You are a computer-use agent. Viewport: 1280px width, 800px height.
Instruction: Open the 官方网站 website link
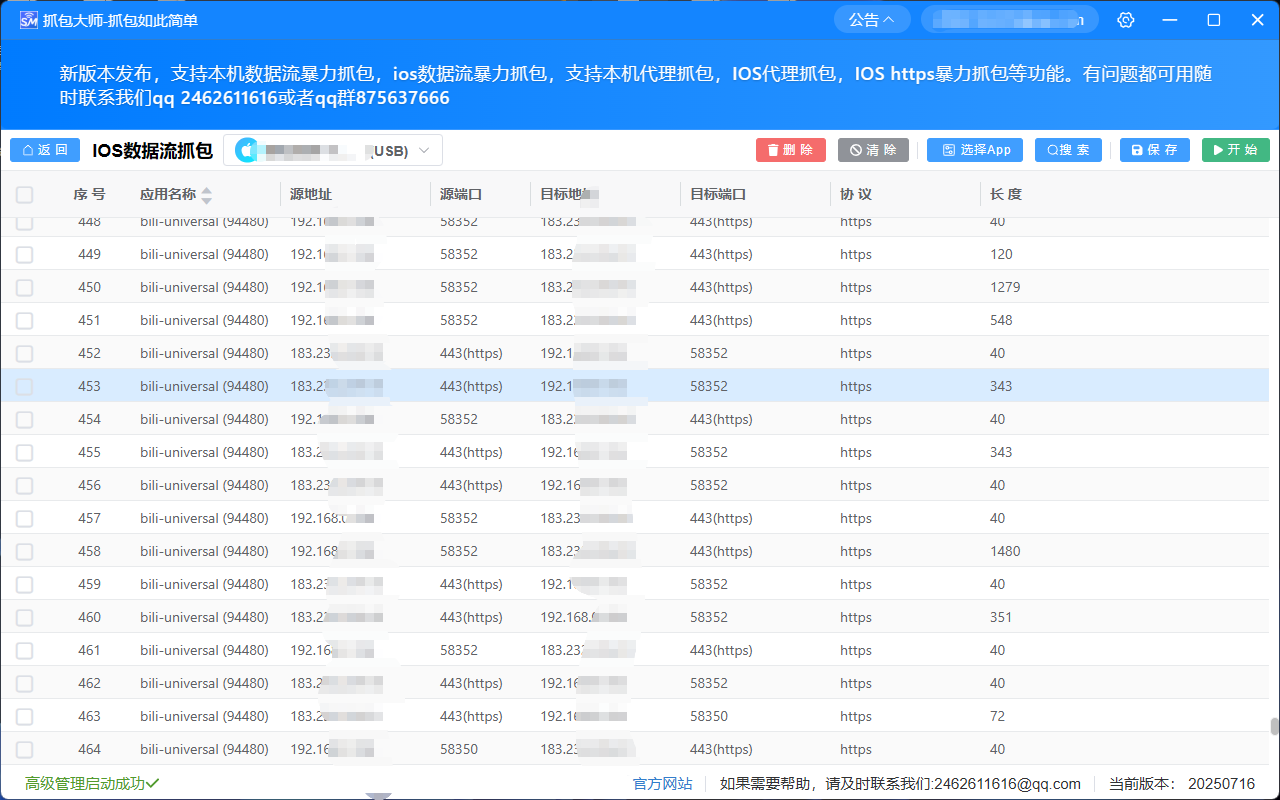coord(662,783)
